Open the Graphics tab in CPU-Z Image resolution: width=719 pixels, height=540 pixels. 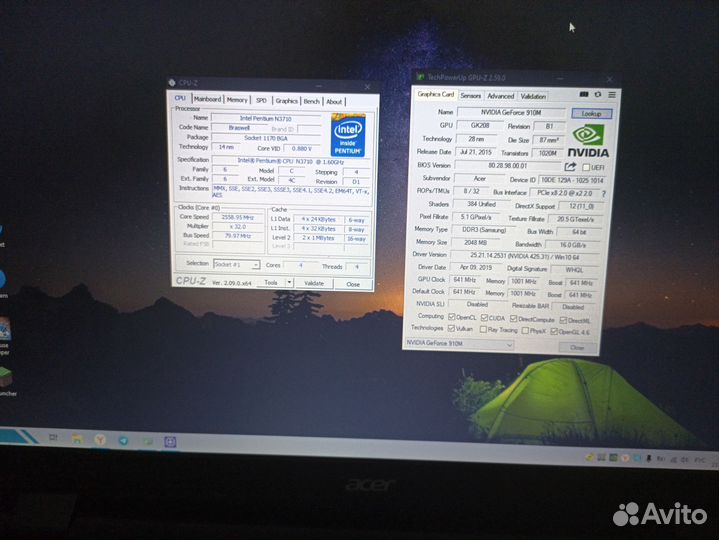pos(287,101)
